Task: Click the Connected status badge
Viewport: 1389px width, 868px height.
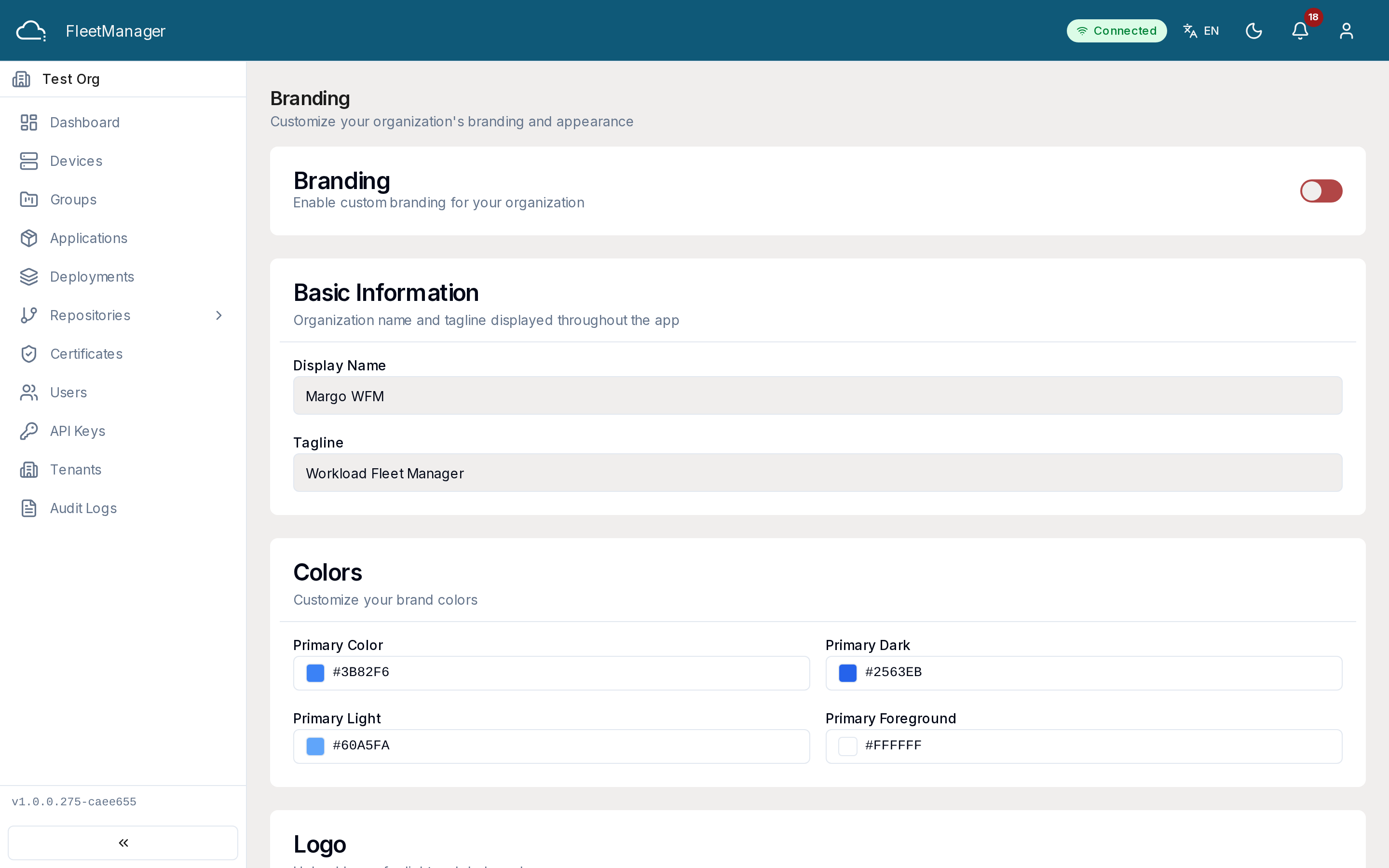Action: pos(1117,31)
